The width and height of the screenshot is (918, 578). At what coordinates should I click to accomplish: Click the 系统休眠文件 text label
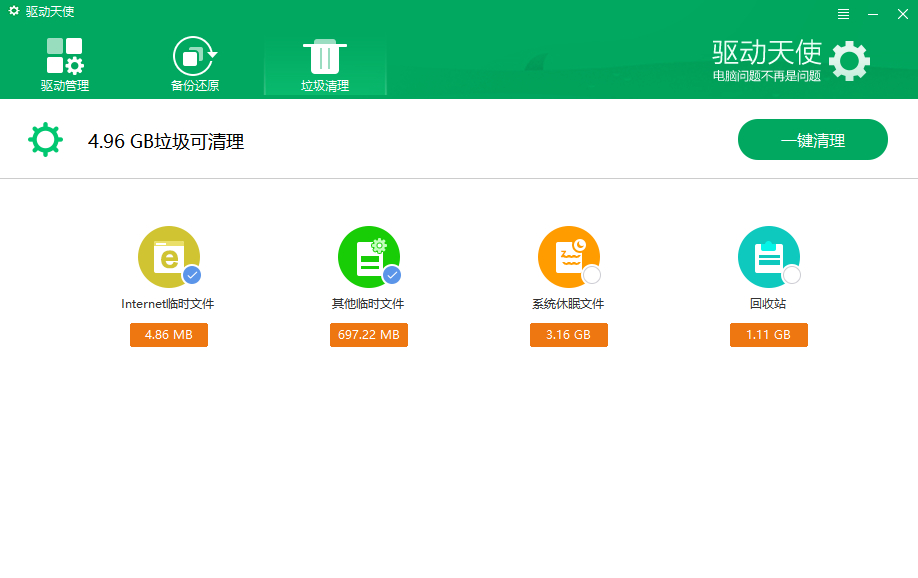coord(568,304)
